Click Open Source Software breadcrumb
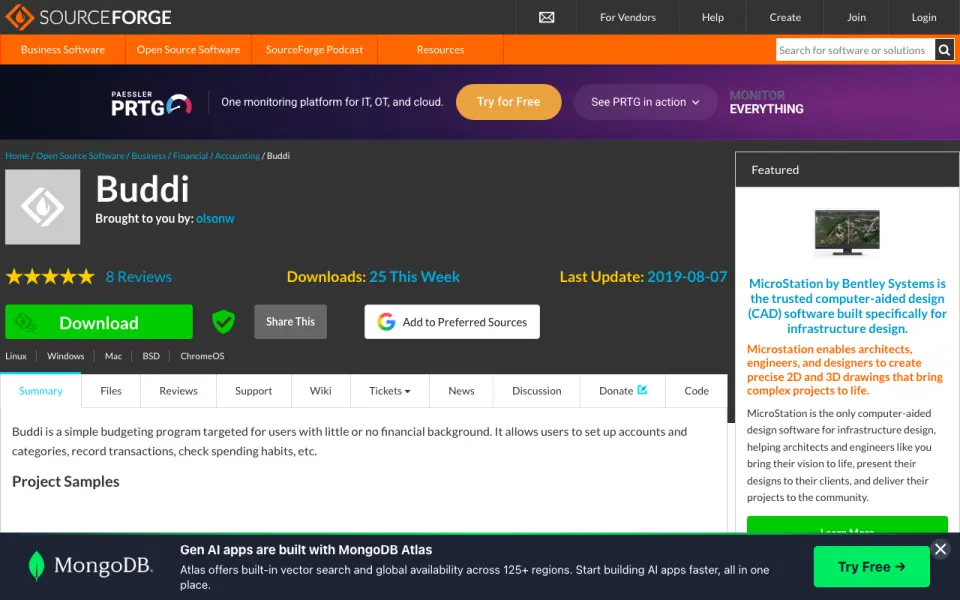Viewport: 960px width, 600px height. pyautogui.click(x=80, y=156)
